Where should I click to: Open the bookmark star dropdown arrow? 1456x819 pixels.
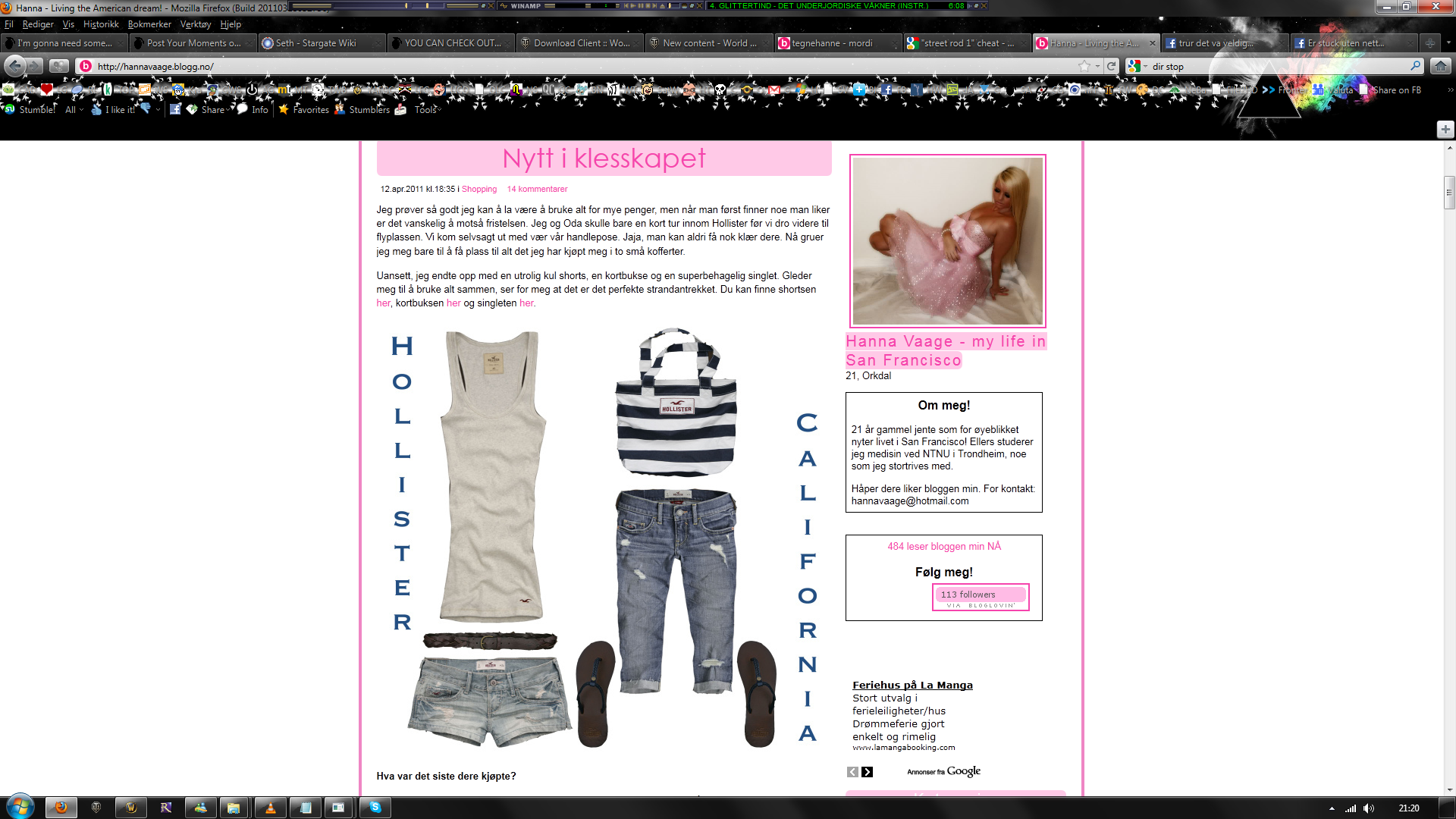[1097, 66]
